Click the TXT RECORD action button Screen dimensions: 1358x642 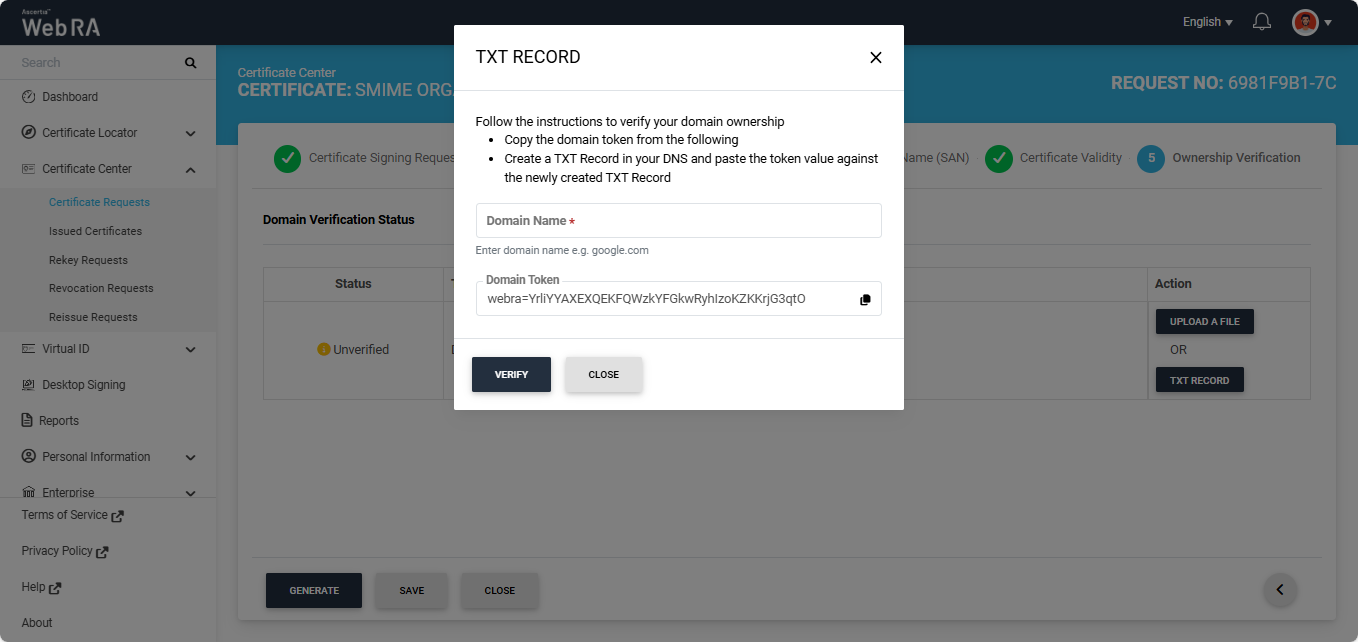coord(1200,380)
